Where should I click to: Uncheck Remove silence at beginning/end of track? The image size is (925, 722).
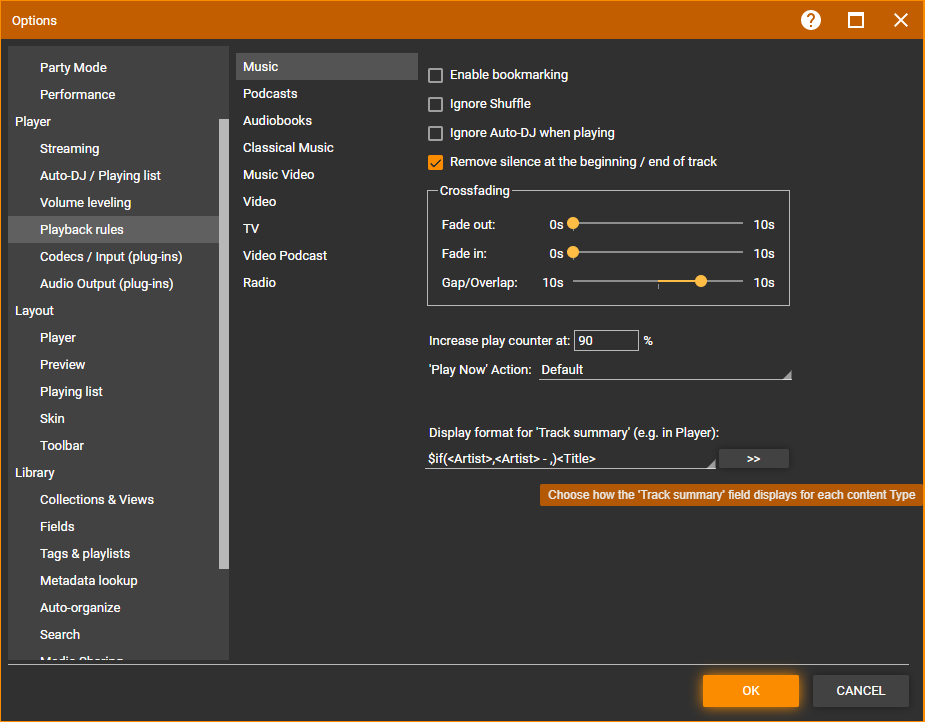[x=435, y=162]
